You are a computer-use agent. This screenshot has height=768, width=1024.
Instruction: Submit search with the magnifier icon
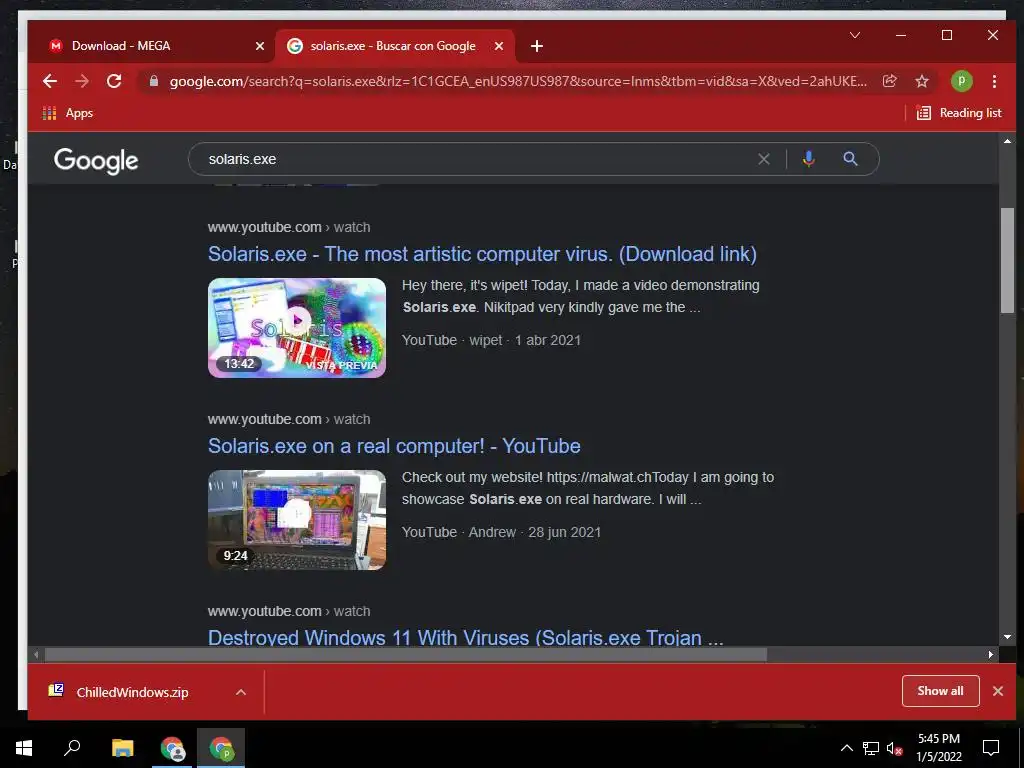click(850, 159)
